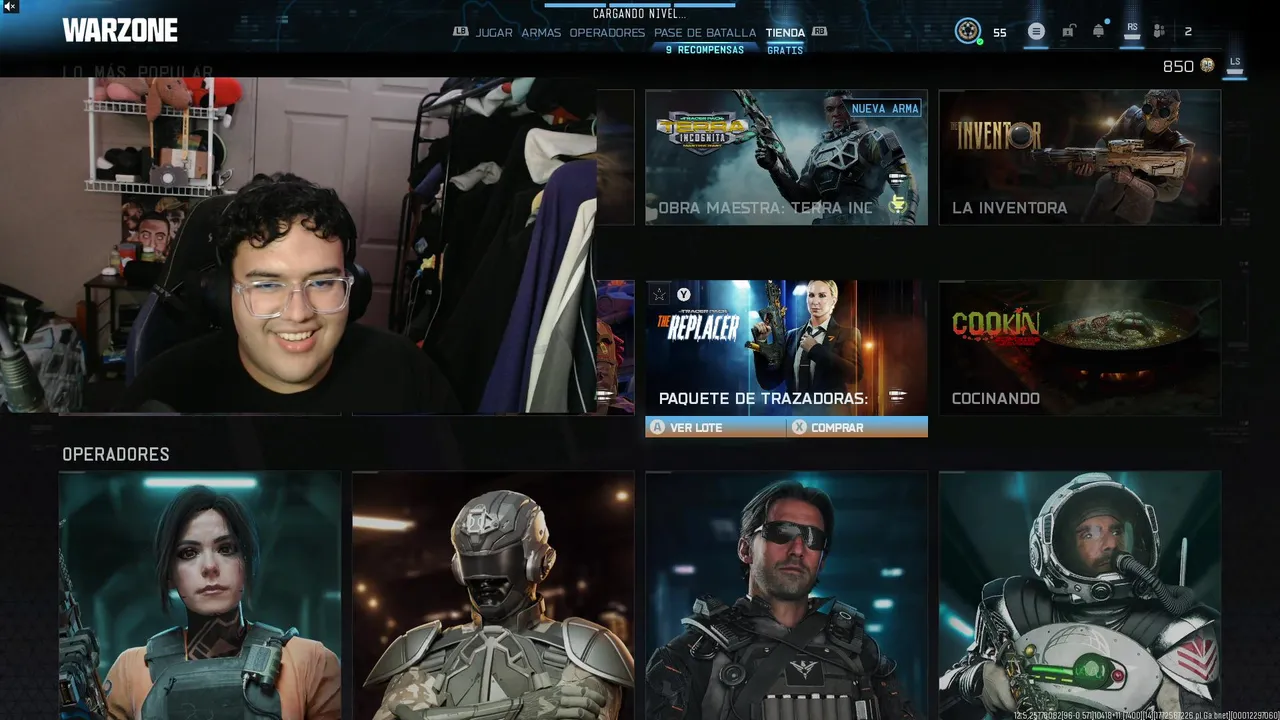
Task: Click the COD Points coin icon
Action: pos(1207,65)
